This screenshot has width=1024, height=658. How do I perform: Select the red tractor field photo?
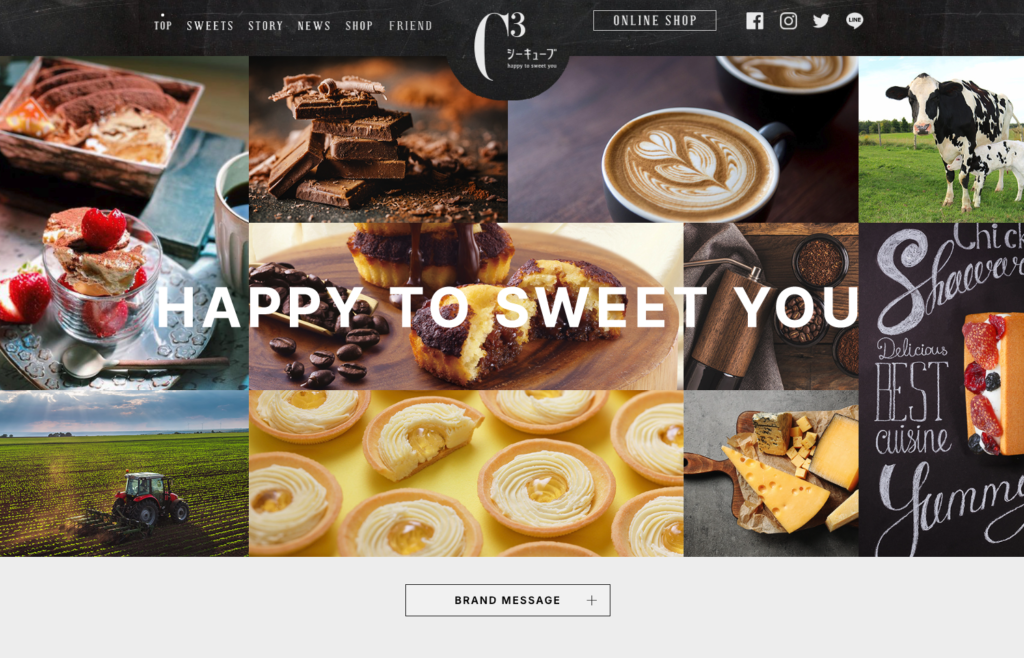[124, 473]
